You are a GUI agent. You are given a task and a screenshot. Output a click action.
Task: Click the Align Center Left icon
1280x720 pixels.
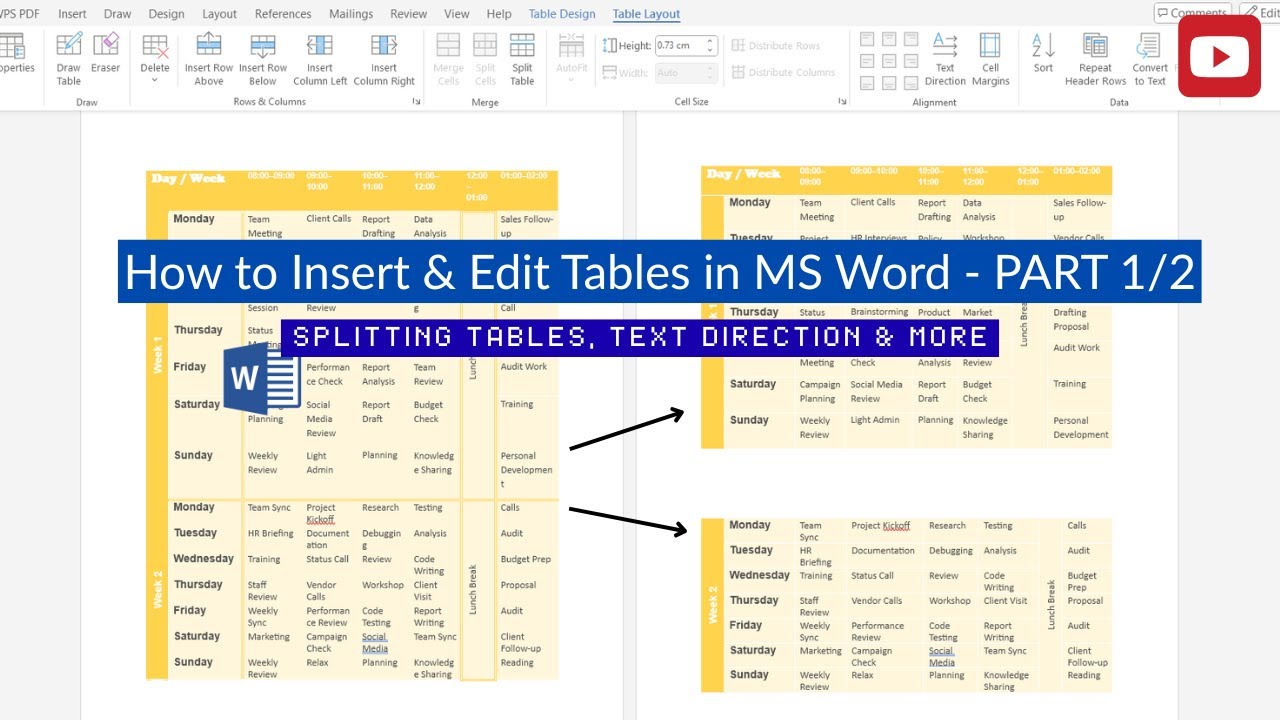(x=867, y=61)
